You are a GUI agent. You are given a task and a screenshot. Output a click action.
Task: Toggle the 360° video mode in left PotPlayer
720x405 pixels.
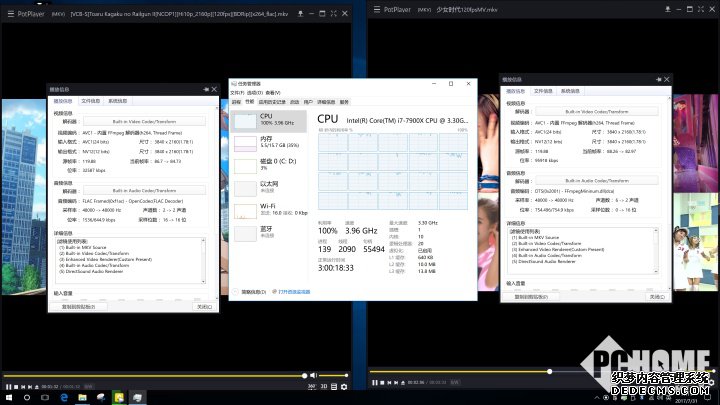tap(312, 387)
